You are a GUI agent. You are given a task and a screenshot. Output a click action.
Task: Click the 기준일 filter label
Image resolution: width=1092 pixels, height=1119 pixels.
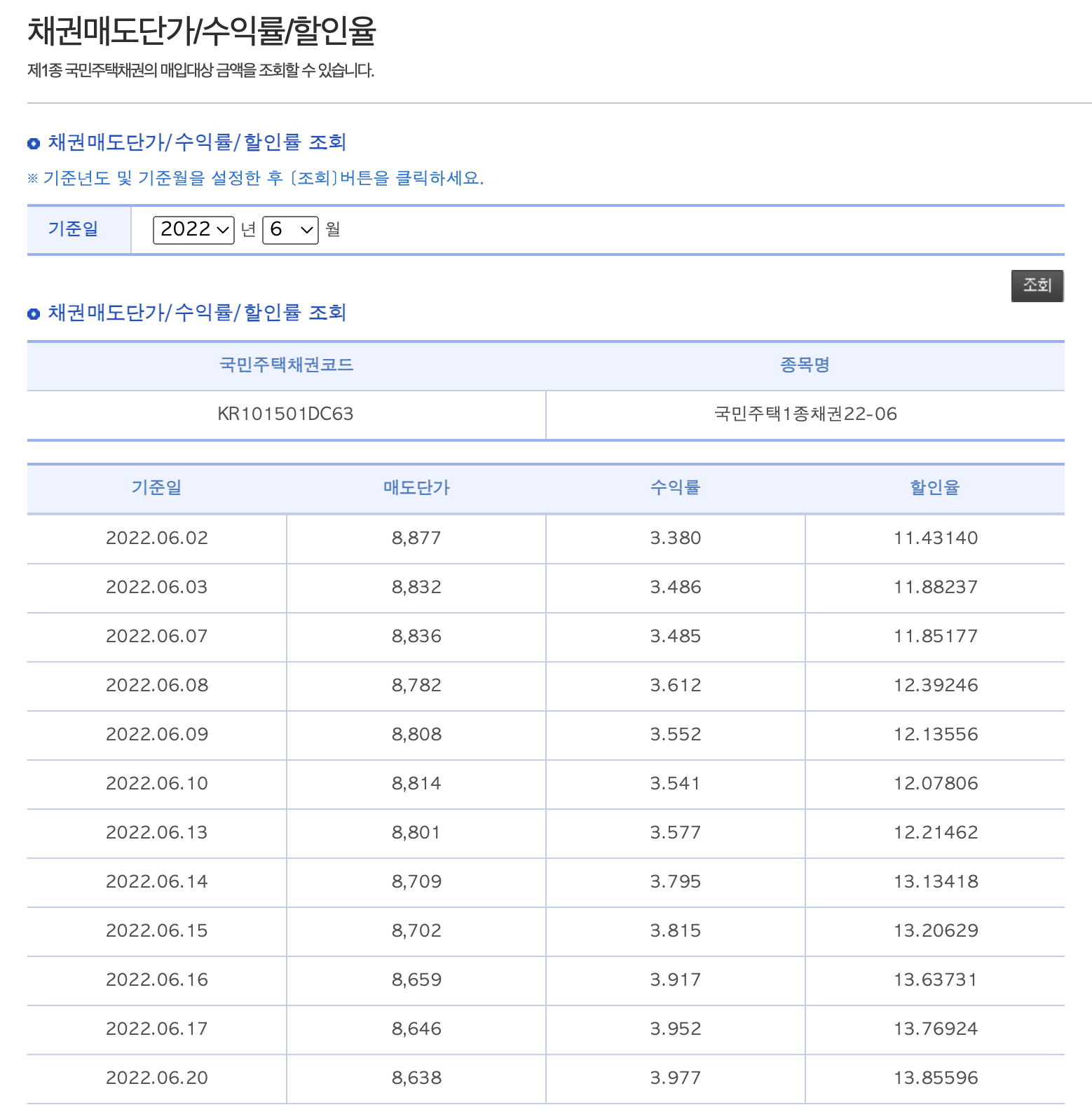tap(73, 229)
